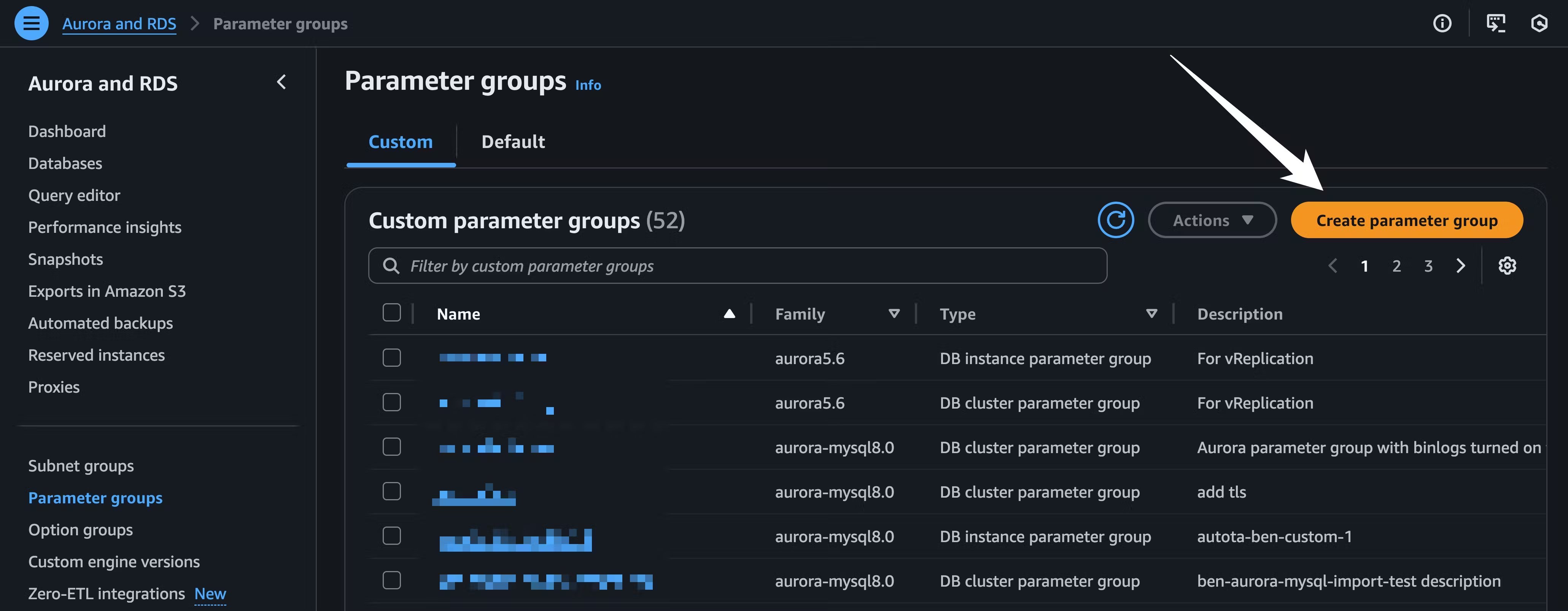Open Zero-ETL integrations in sidebar

pos(107,593)
